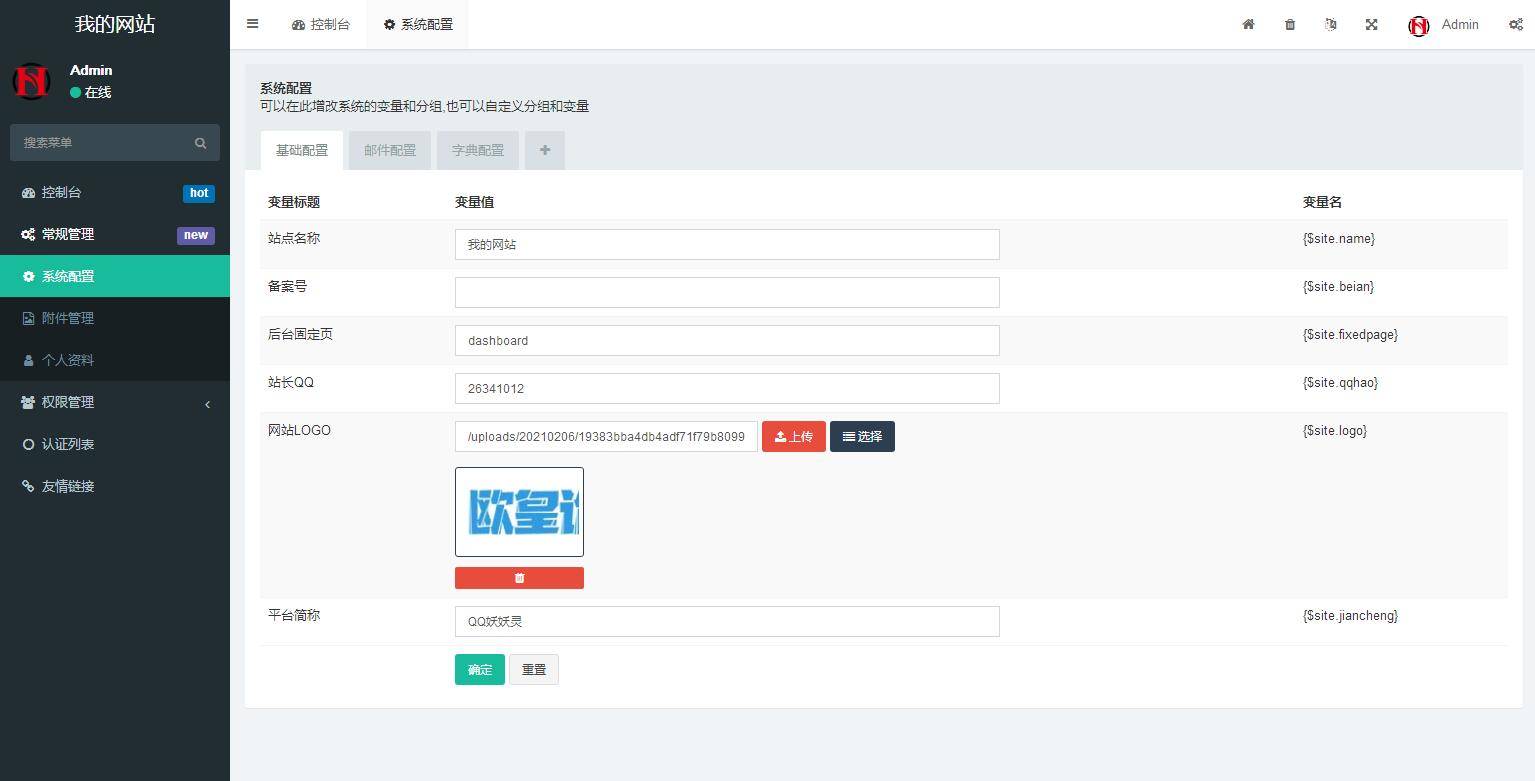1535x781 pixels.
Task: Open the Admin user dropdown
Action: click(x=1460, y=24)
